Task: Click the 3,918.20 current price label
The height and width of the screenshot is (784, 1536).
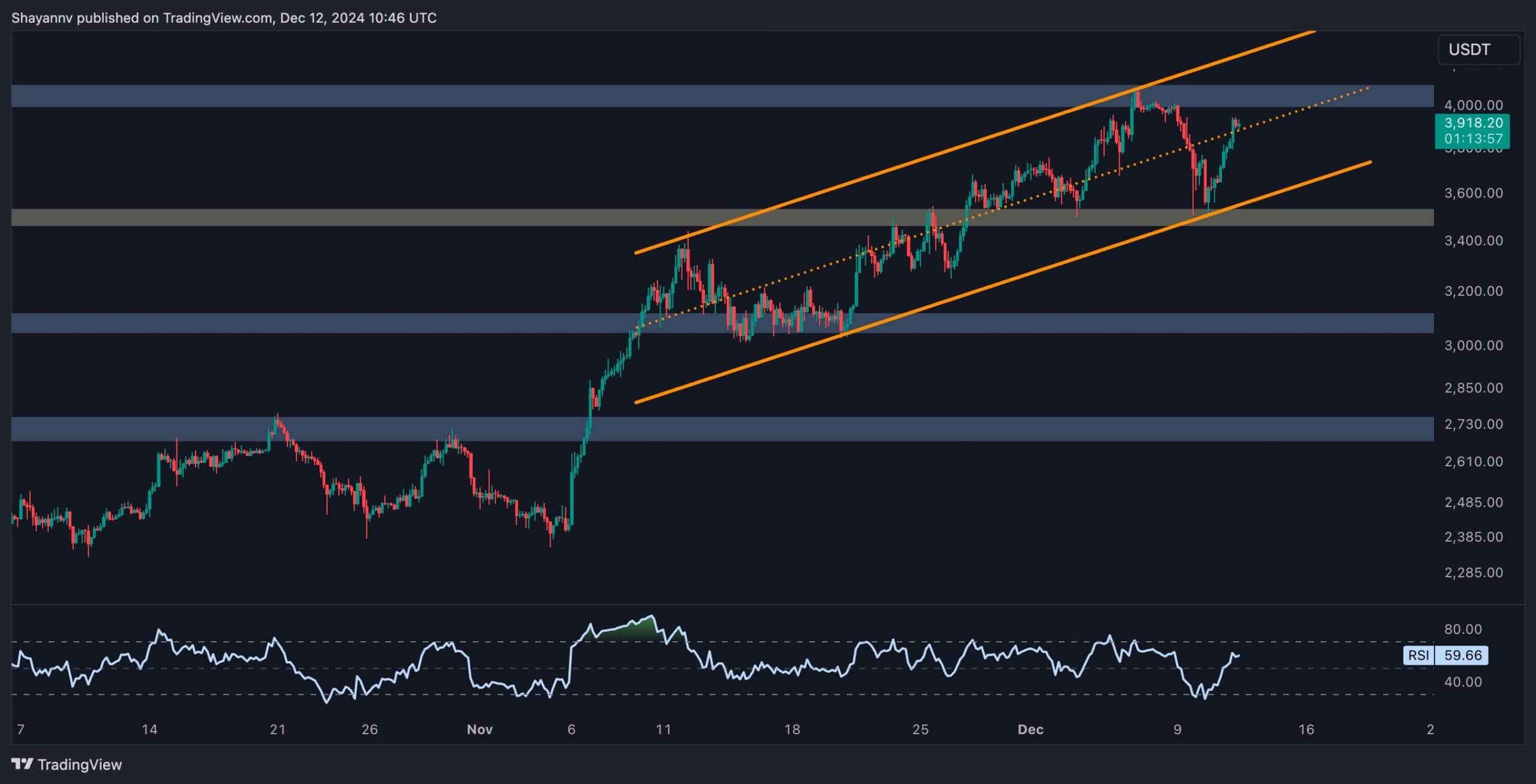Action: (1472, 124)
